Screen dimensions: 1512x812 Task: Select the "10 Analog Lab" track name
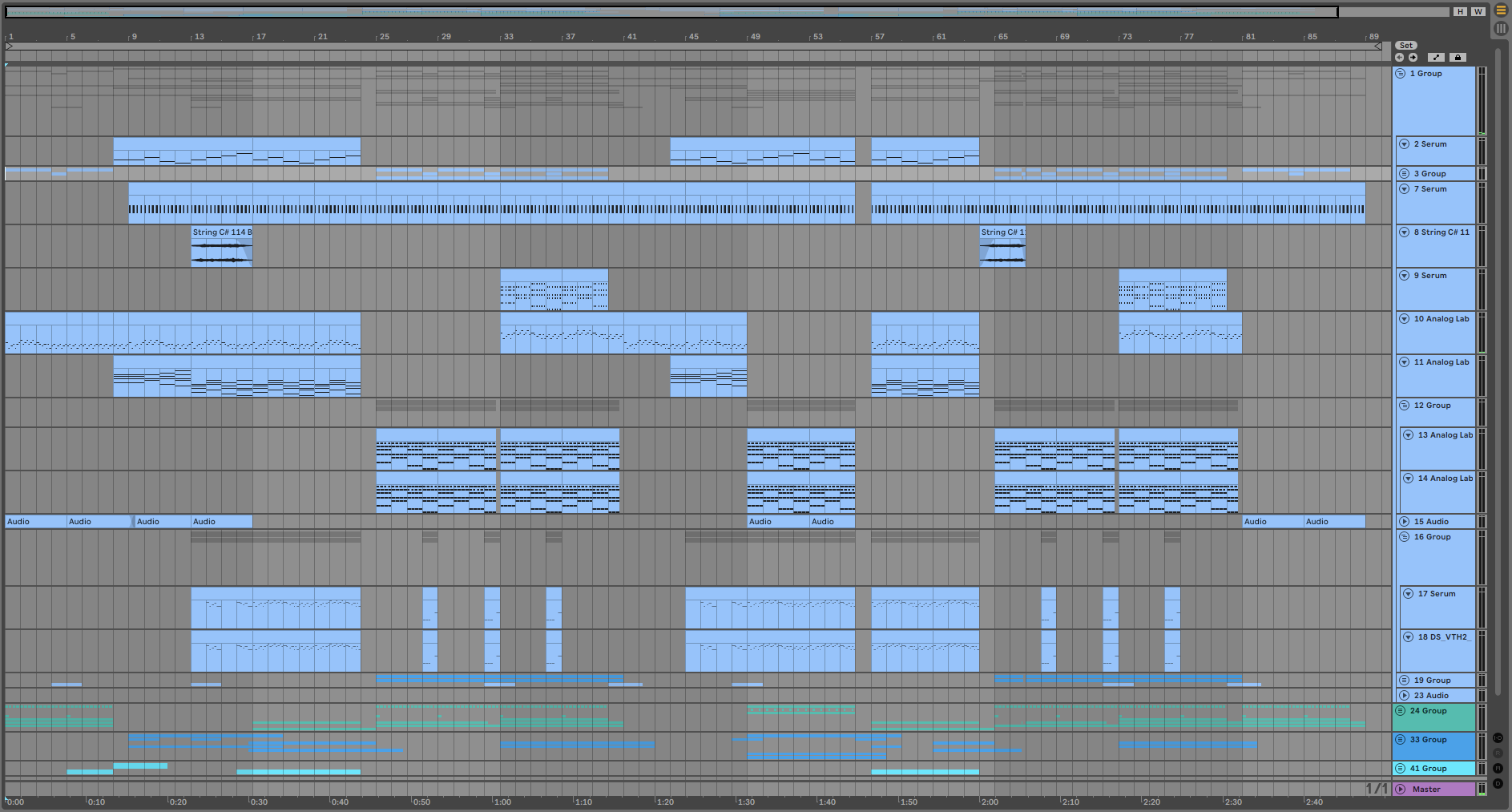(x=1442, y=319)
